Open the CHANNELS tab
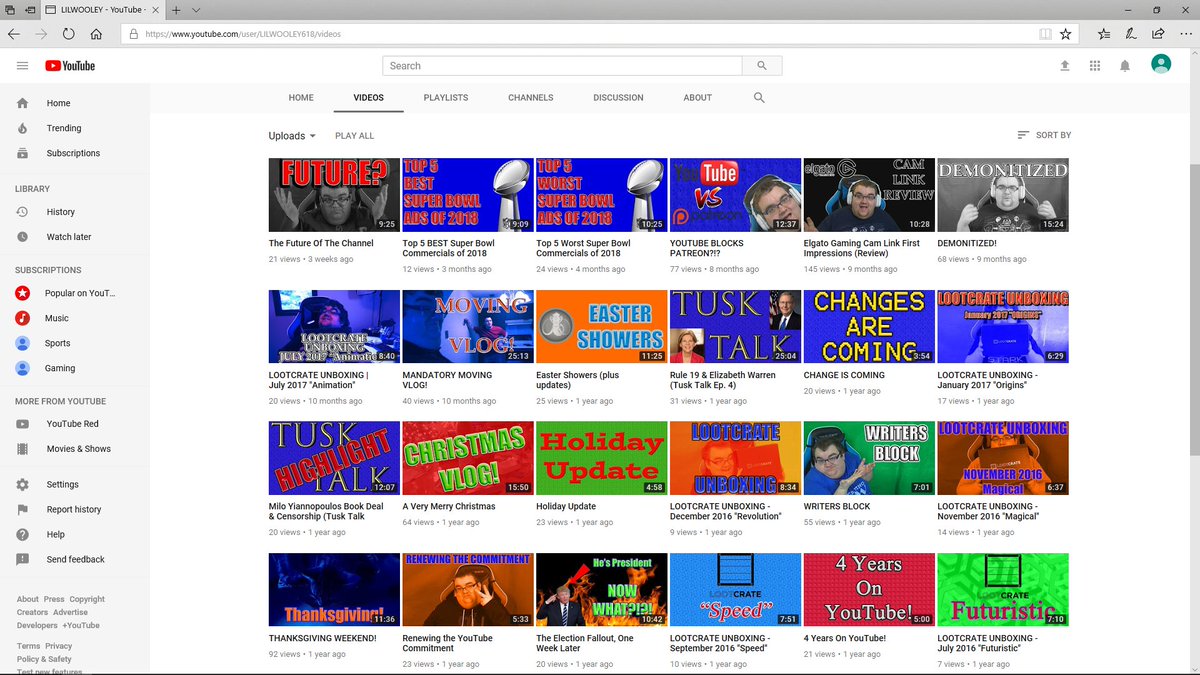1200x675 pixels. point(531,98)
